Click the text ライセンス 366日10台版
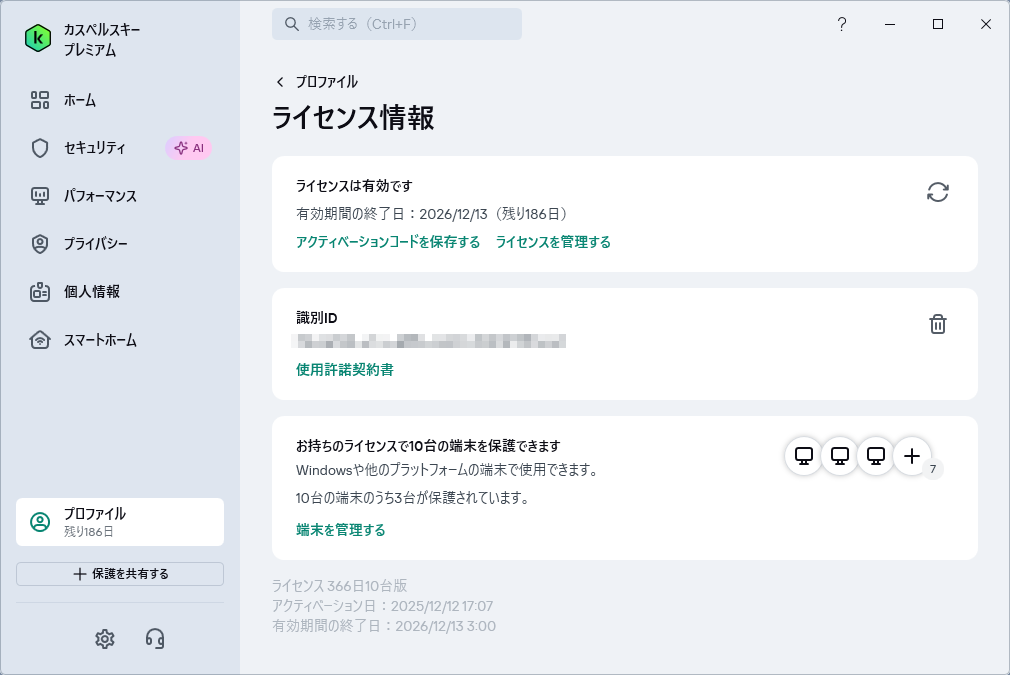Viewport: 1010px width, 675px height. pyautogui.click(x=339, y=585)
